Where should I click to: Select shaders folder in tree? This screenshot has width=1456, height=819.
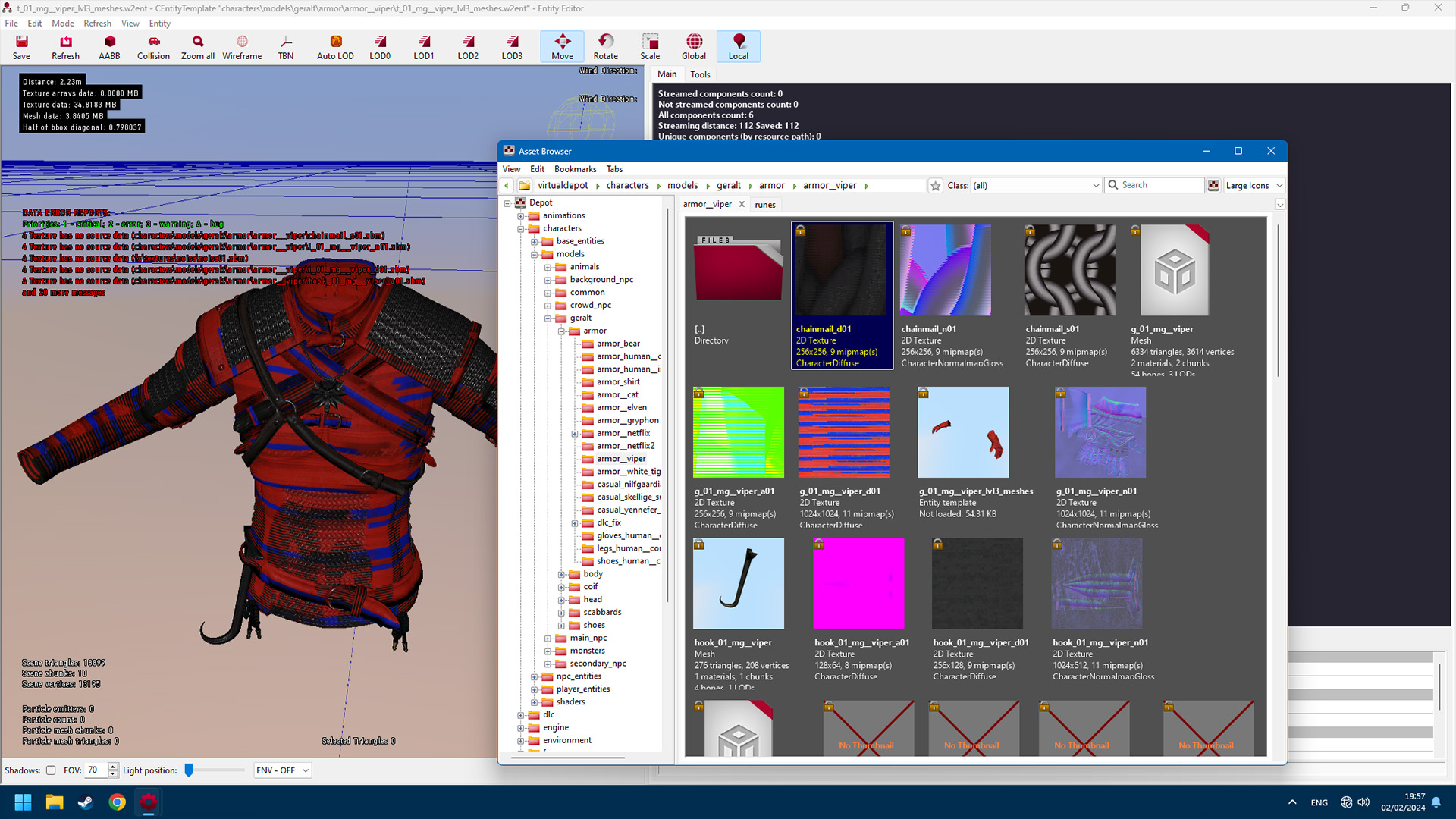tap(570, 702)
